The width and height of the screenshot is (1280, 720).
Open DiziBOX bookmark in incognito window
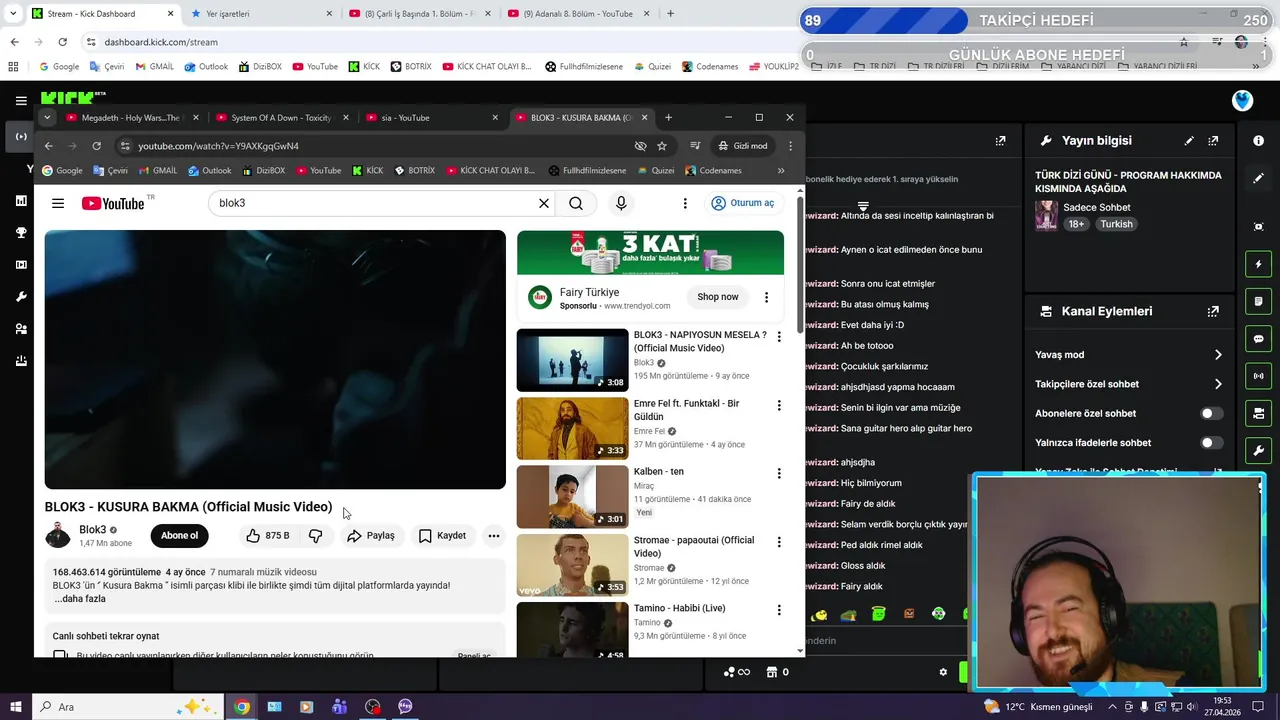[x=263, y=171]
